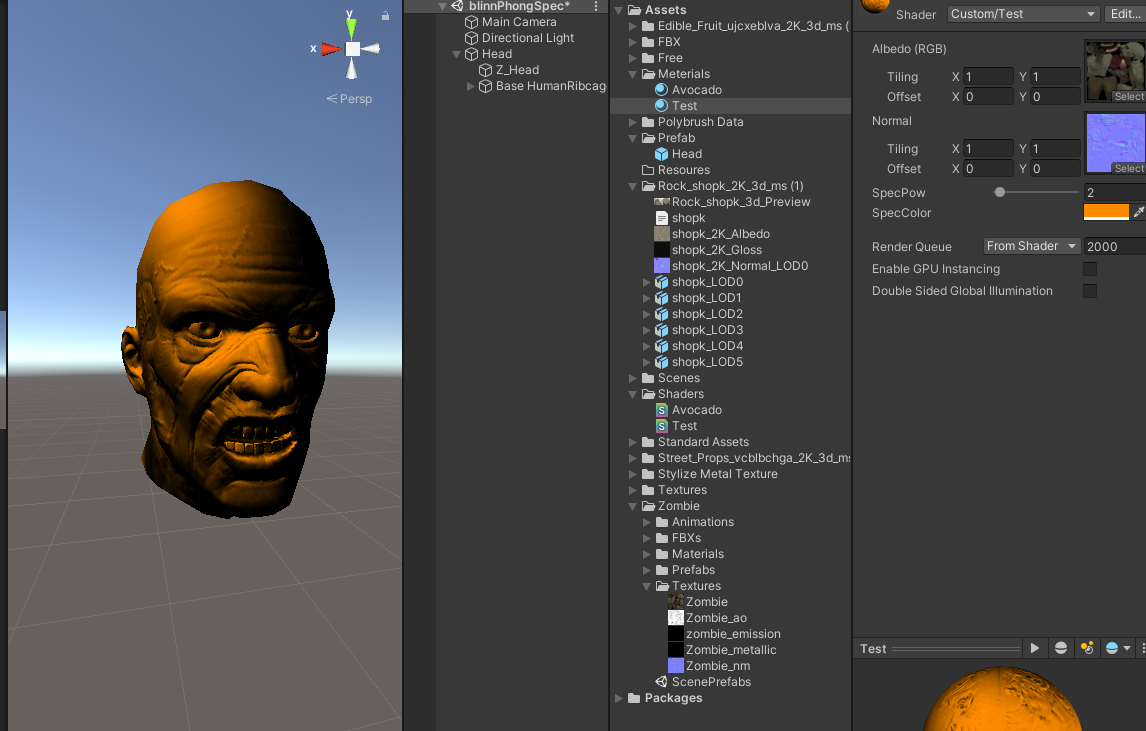Expand the shopk_LOD1 model
The width and height of the screenshot is (1146, 731).
pos(647,298)
